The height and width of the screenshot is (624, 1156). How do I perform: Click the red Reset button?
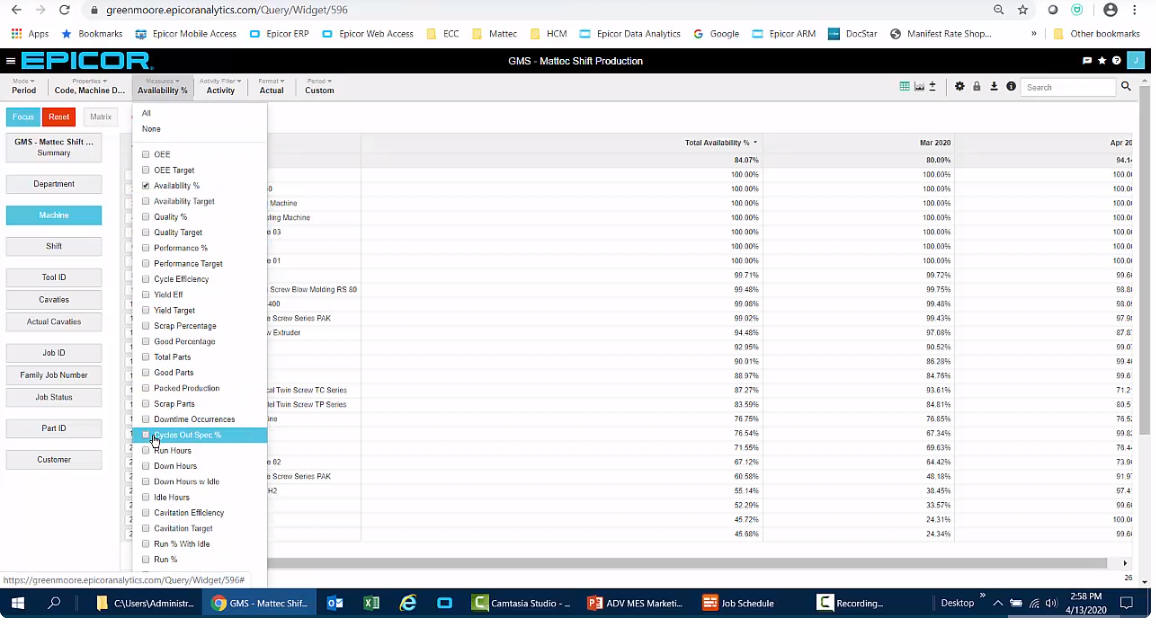[59, 117]
